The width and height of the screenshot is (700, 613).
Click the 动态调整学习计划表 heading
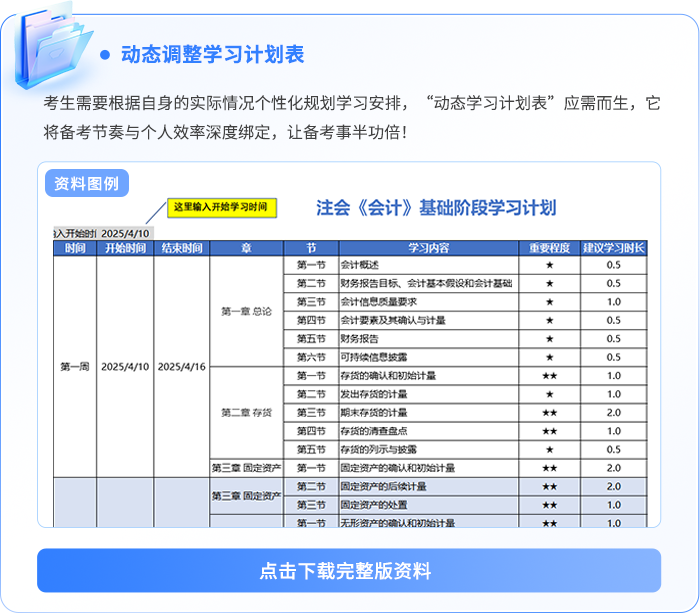[212, 55]
